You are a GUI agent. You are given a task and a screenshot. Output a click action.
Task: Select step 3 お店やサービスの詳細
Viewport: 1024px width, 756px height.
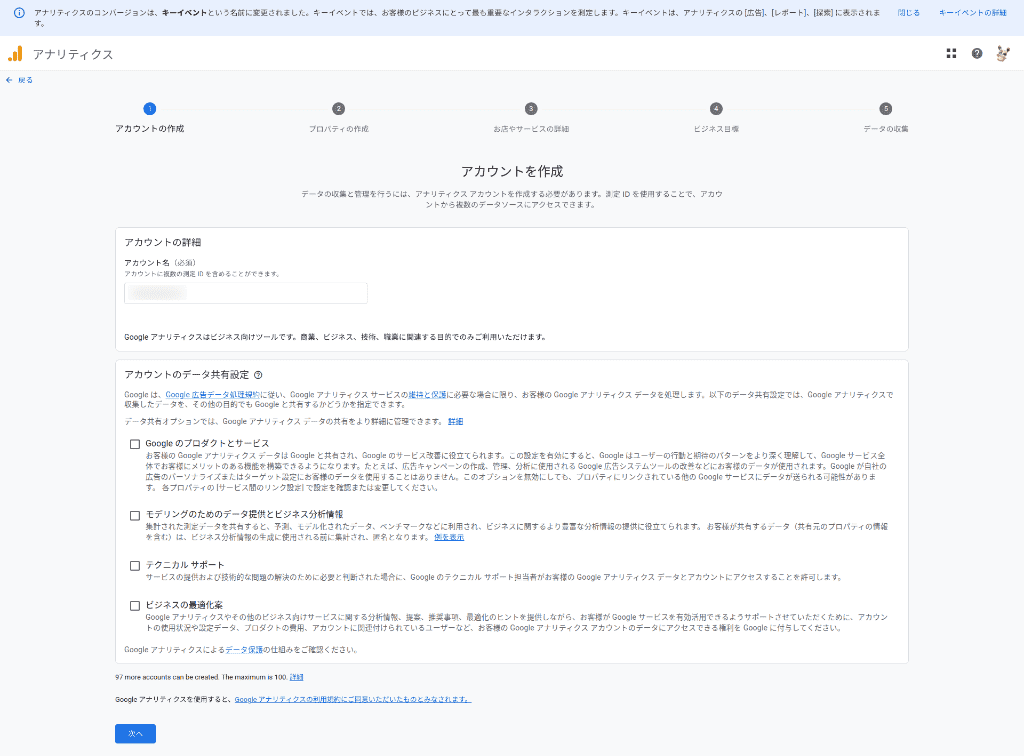pyautogui.click(x=531, y=109)
